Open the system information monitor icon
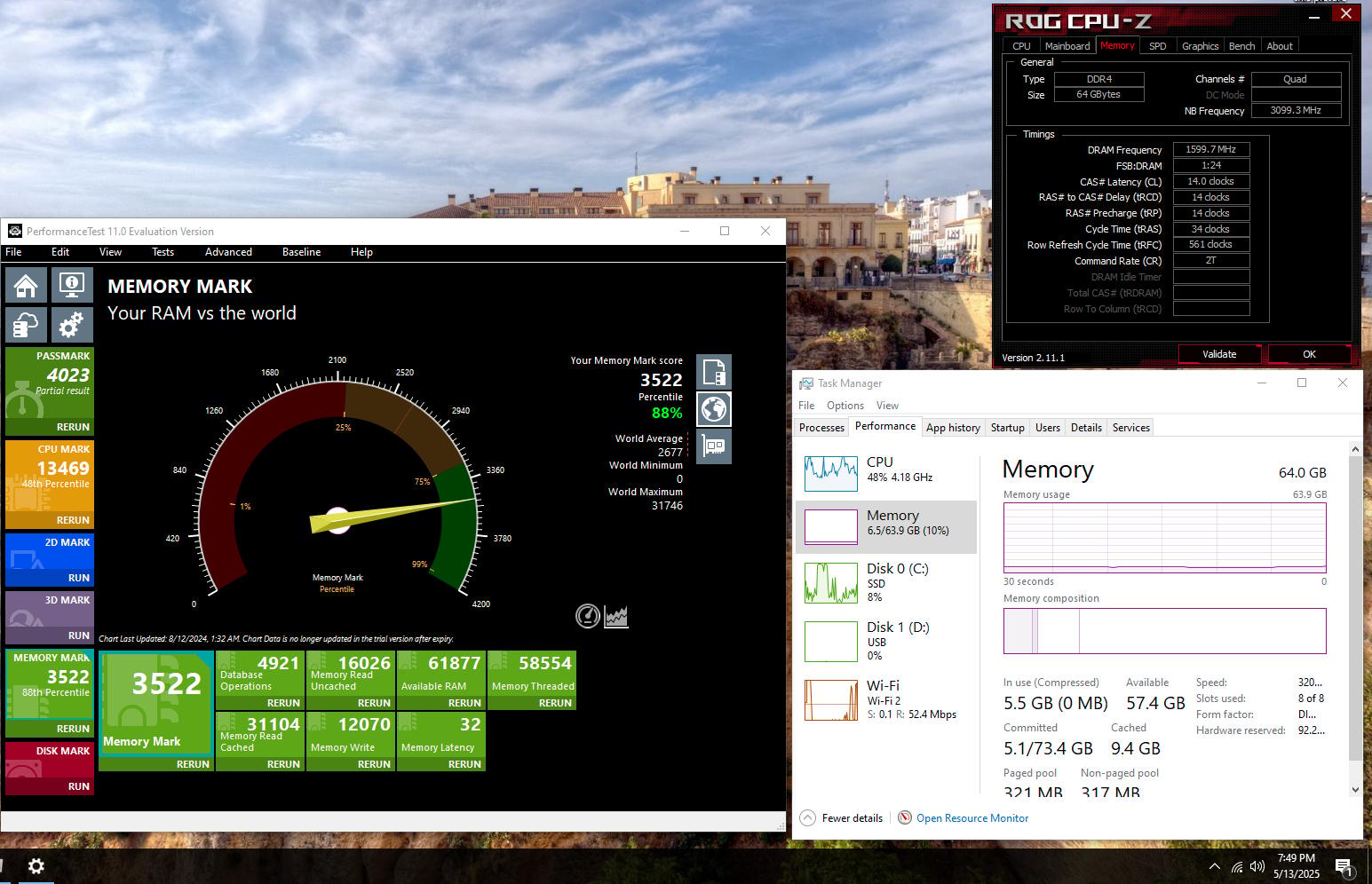Image resolution: width=1372 pixels, height=884 pixels. tap(72, 286)
